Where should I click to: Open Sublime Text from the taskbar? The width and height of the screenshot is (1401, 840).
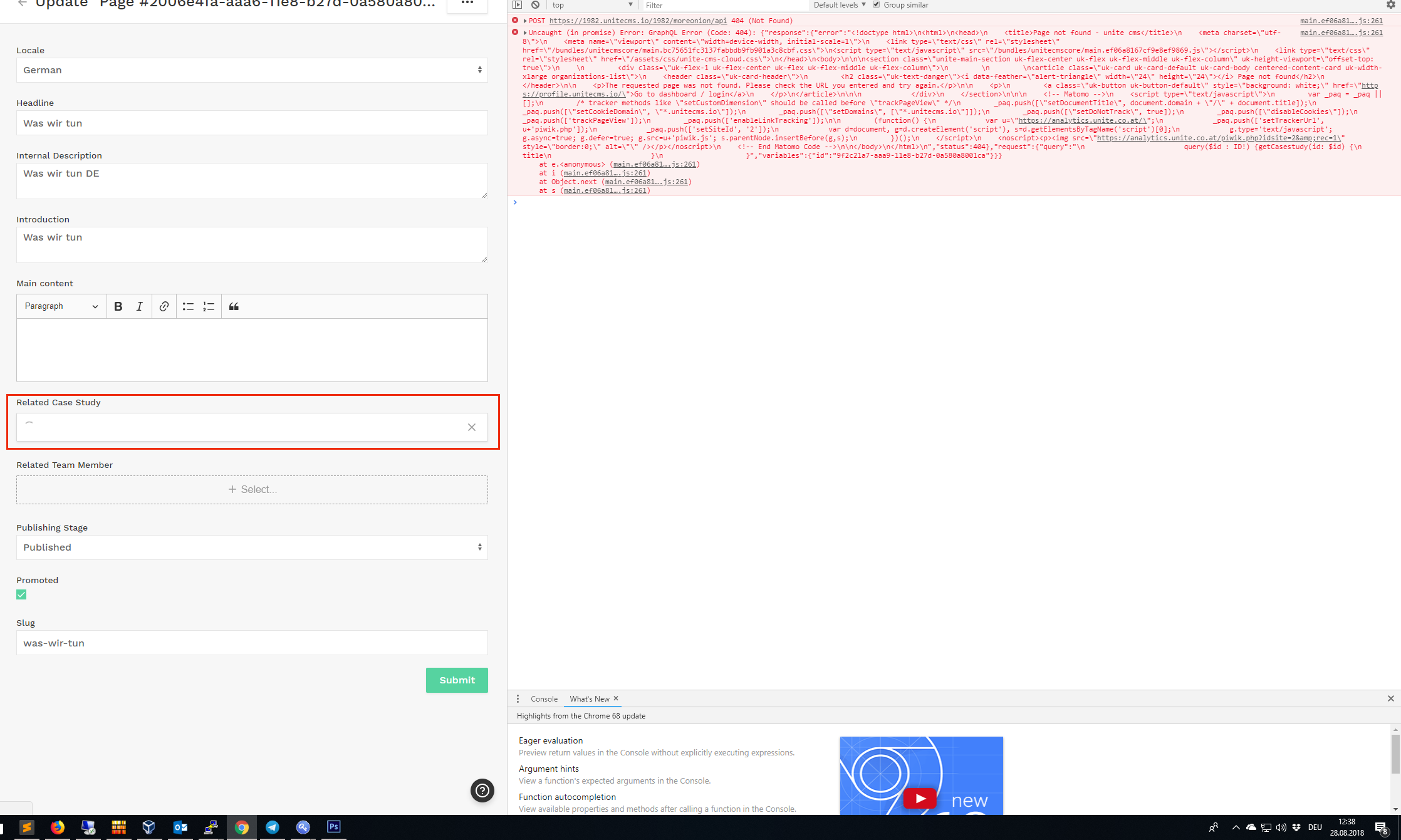coord(26,827)
